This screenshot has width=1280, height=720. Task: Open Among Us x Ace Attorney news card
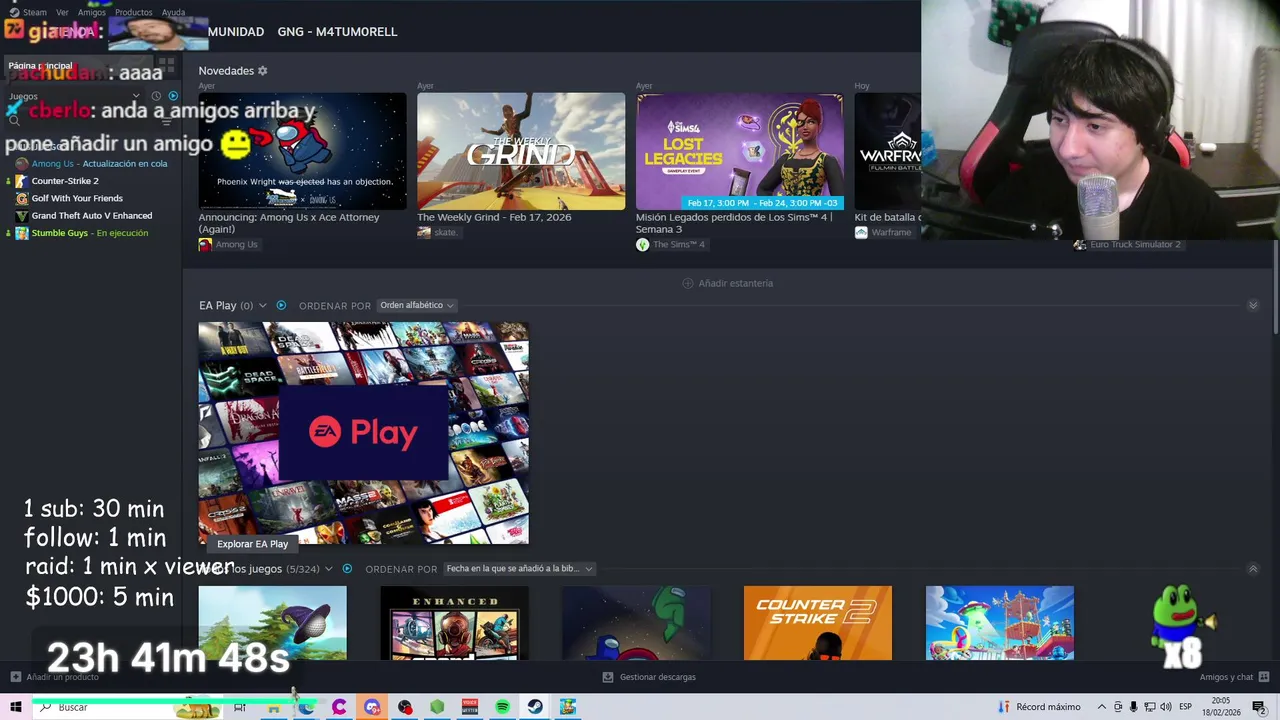point(302,151)
